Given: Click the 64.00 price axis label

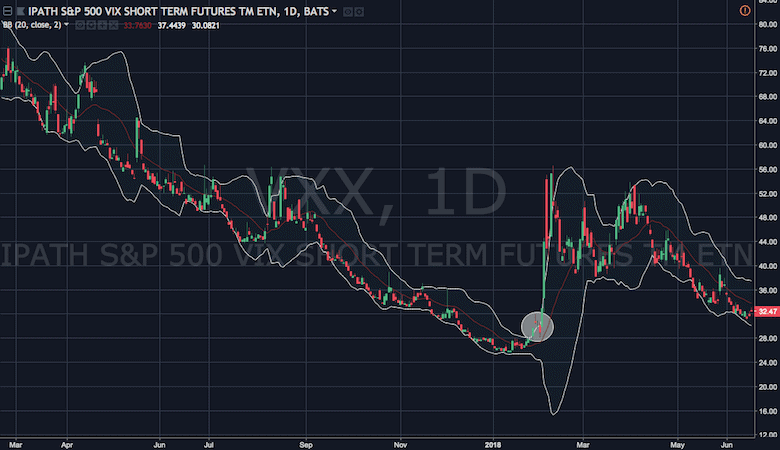Looking at the screenshot, I should (x=768, y=121).
